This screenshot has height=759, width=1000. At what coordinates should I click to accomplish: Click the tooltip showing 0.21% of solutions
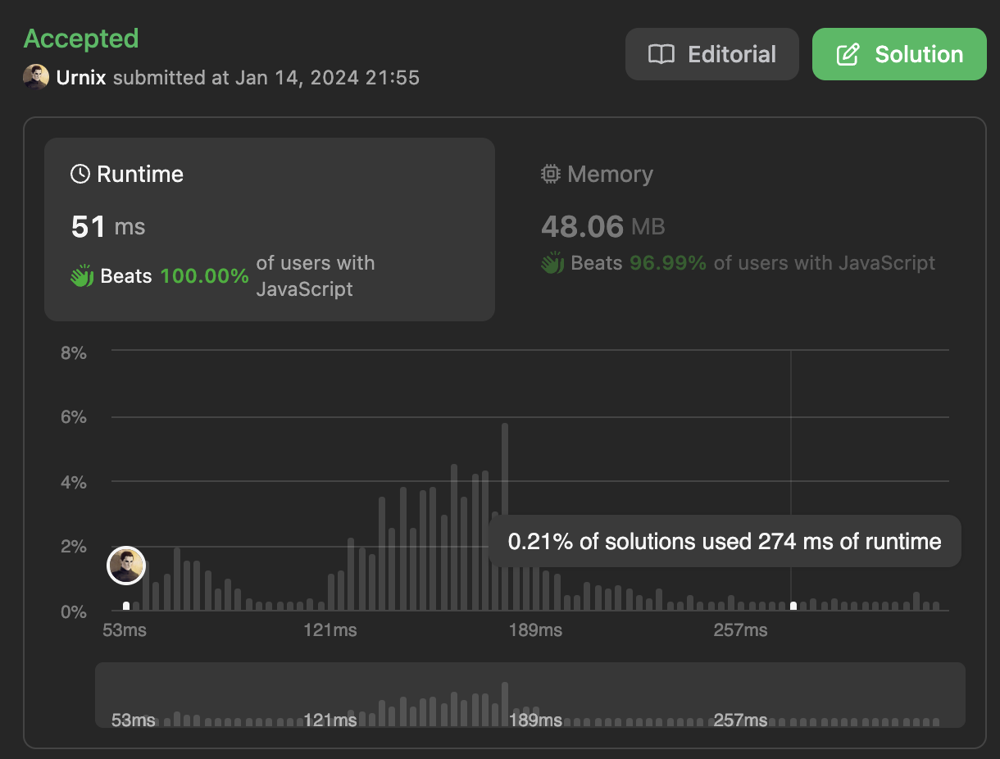coord(723,541)
